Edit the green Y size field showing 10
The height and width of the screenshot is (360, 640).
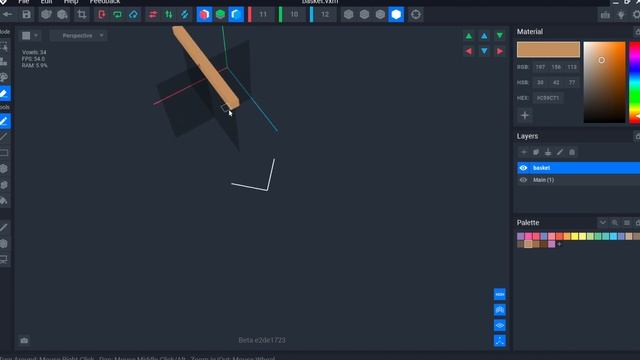[x=294, y=15]
